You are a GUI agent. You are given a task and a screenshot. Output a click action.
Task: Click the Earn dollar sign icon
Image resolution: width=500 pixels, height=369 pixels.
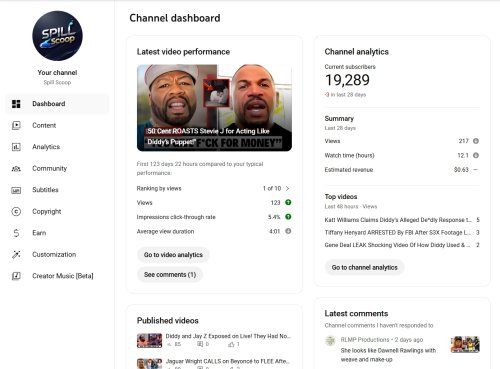(x=16, y=233)
